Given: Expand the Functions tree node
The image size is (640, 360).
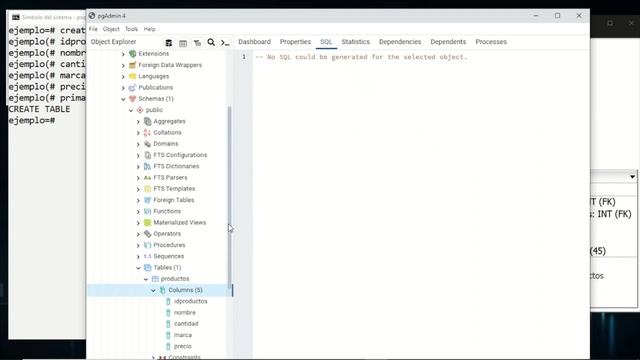Looking at the screenshot, I should coord(138,211).
